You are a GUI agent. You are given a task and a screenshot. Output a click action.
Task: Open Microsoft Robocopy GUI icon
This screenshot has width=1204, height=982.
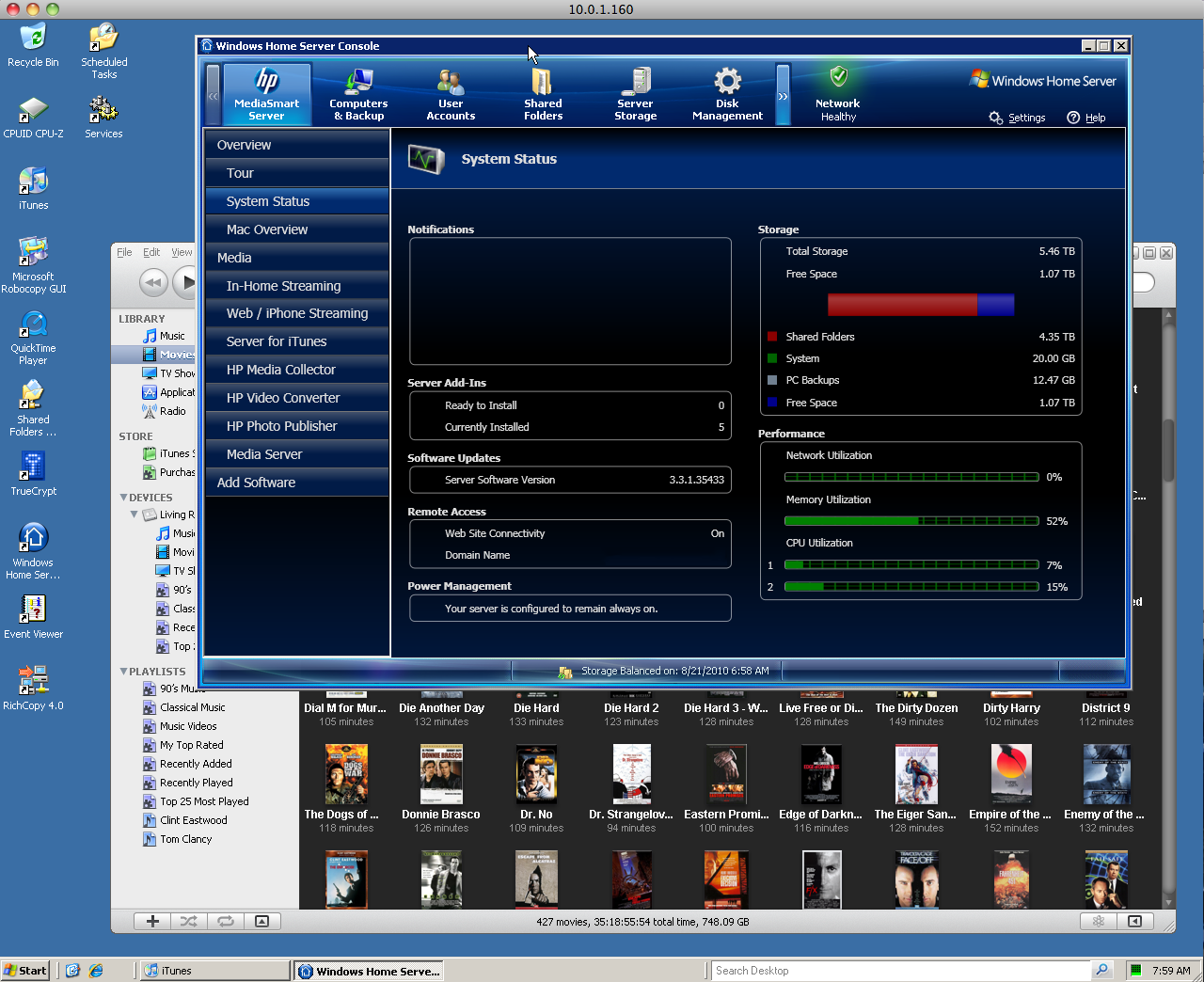(33, 266)
